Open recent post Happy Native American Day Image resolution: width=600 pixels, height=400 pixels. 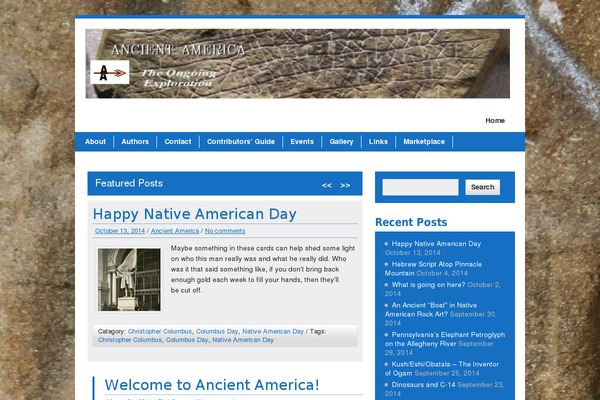click(436, 244)
